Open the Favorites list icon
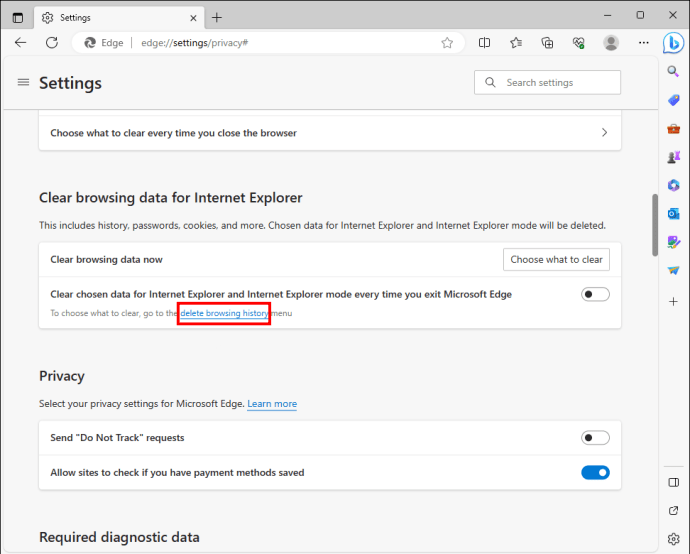 click(516, 43)
